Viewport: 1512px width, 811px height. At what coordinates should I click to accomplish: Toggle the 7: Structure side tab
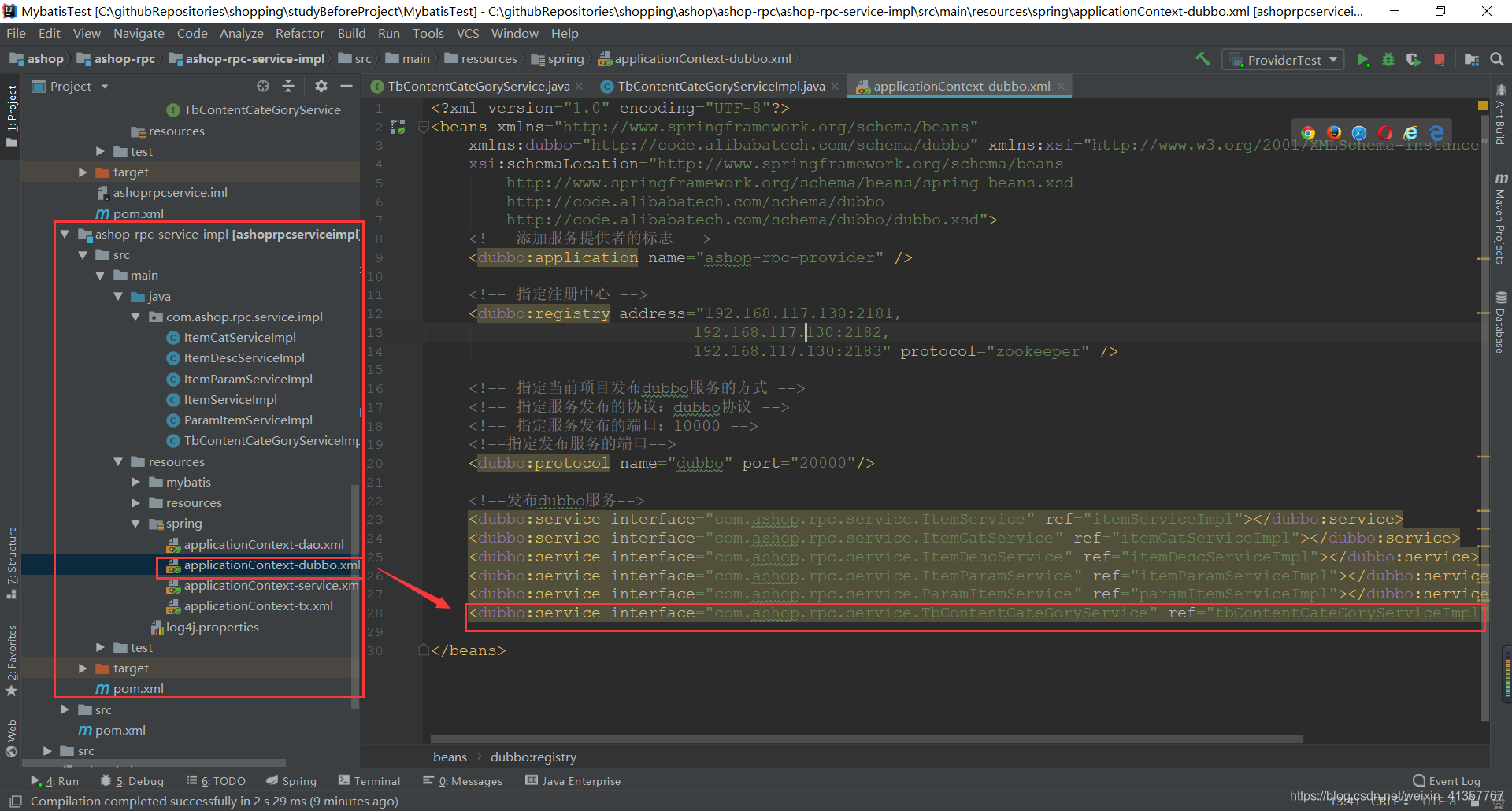[x=11, y=562]
